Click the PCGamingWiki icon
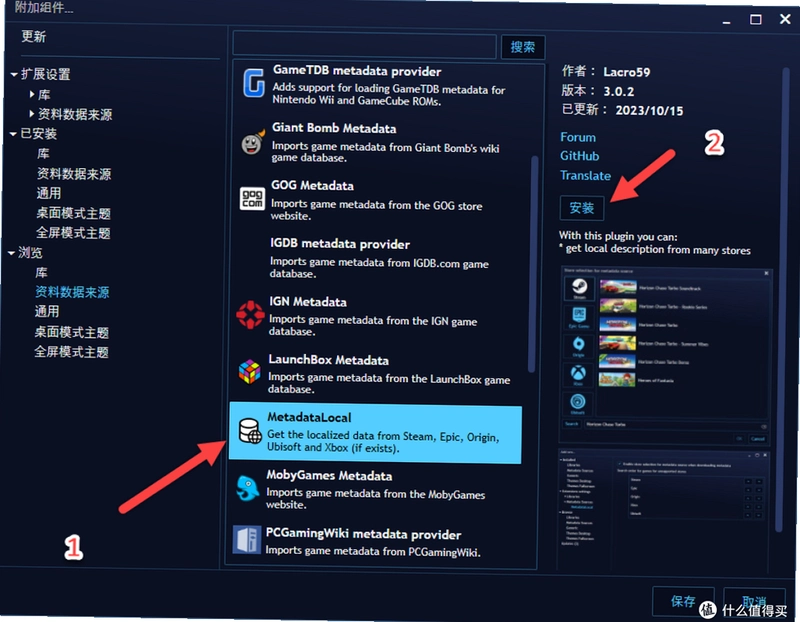This screenshot has height=622, width=800. (x=246, y=539)
